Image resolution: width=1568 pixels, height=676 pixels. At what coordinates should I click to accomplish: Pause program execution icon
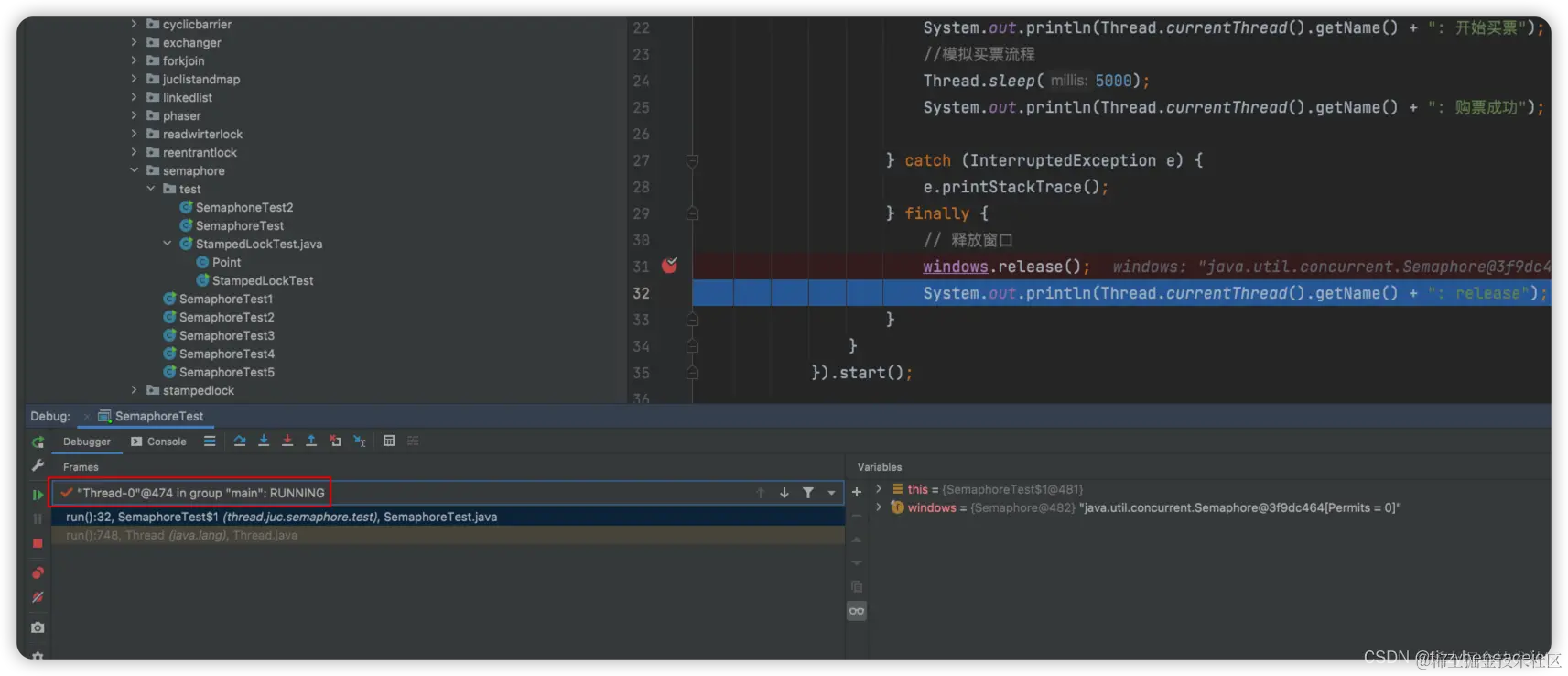pyautogui.click(x=38, y=518)
